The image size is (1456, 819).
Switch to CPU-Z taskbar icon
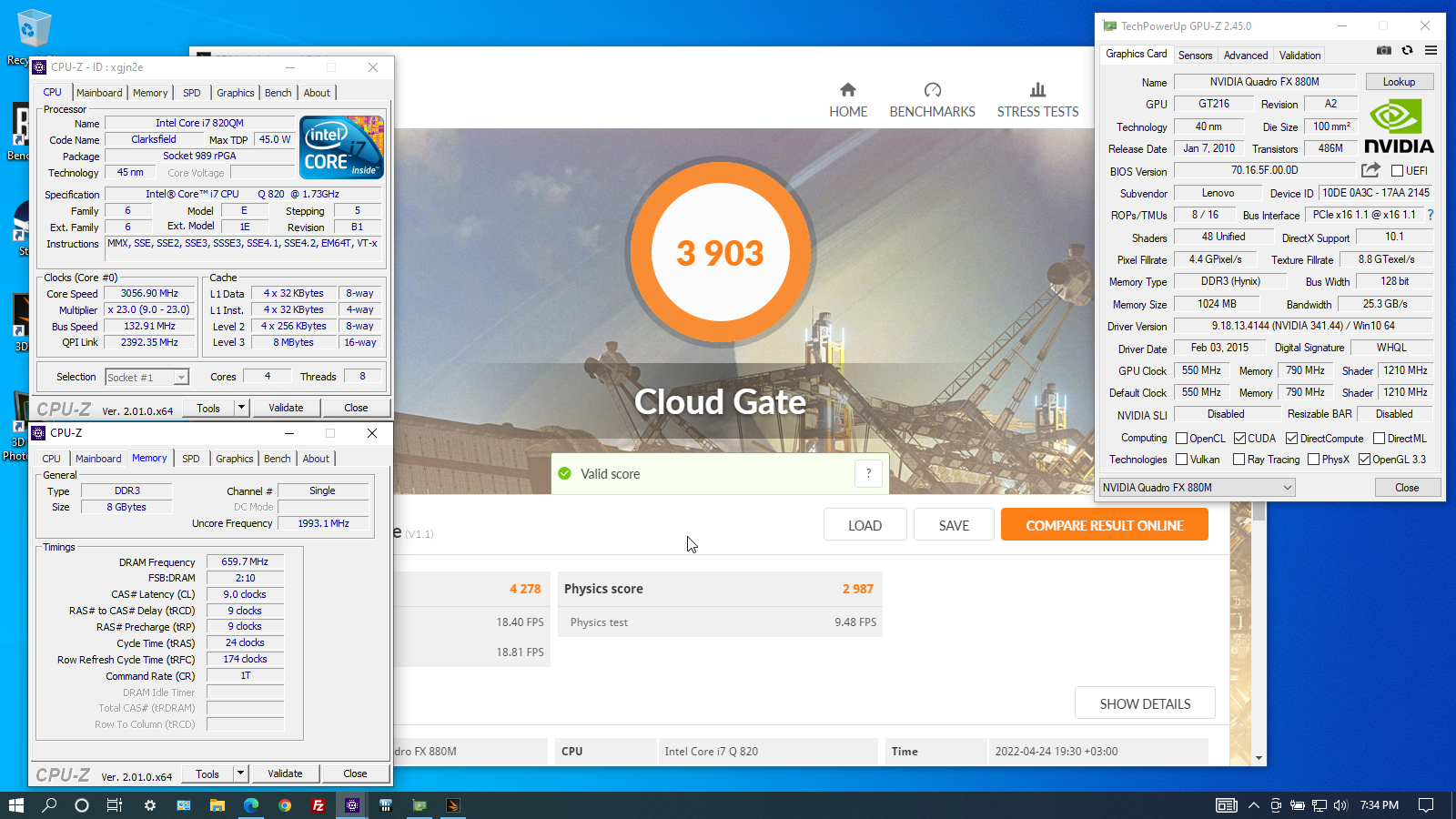coord(352,805)
